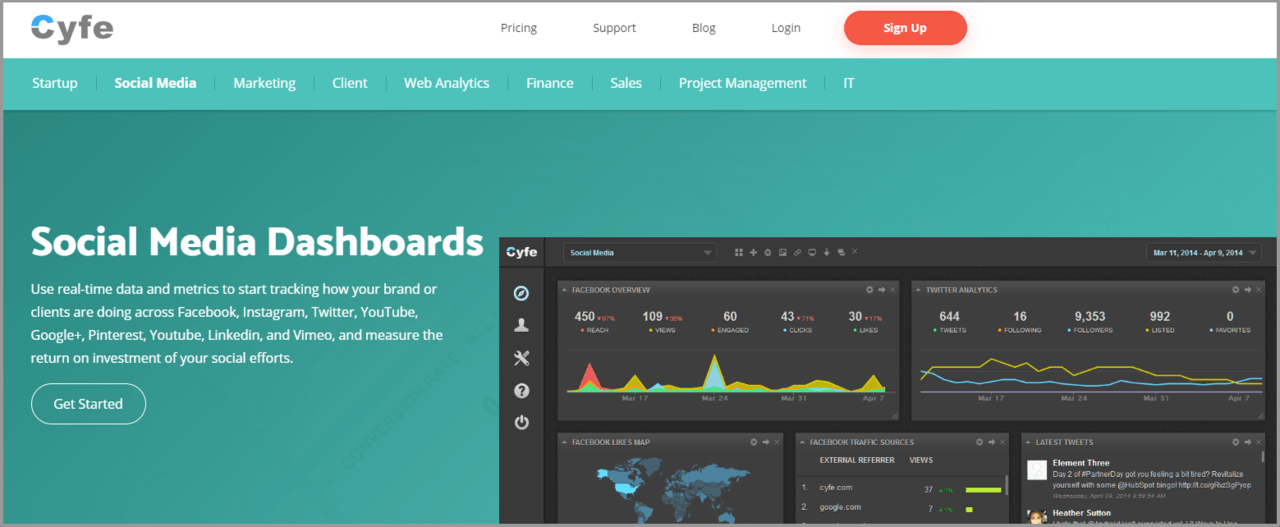Screen dimensions: 1280x527
Task: Click the FOLLOWERS legend in Twitter Analytics
Action: (1088, 330)
